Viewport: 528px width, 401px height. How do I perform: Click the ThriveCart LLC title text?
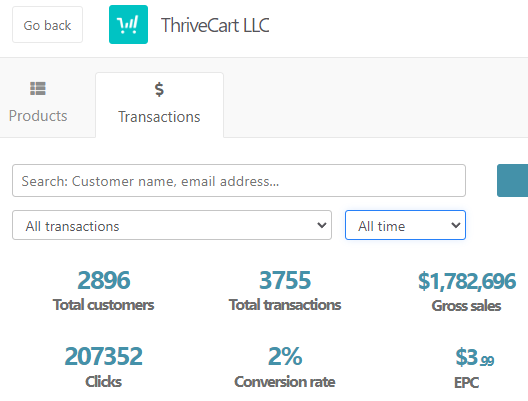point(215,25)
